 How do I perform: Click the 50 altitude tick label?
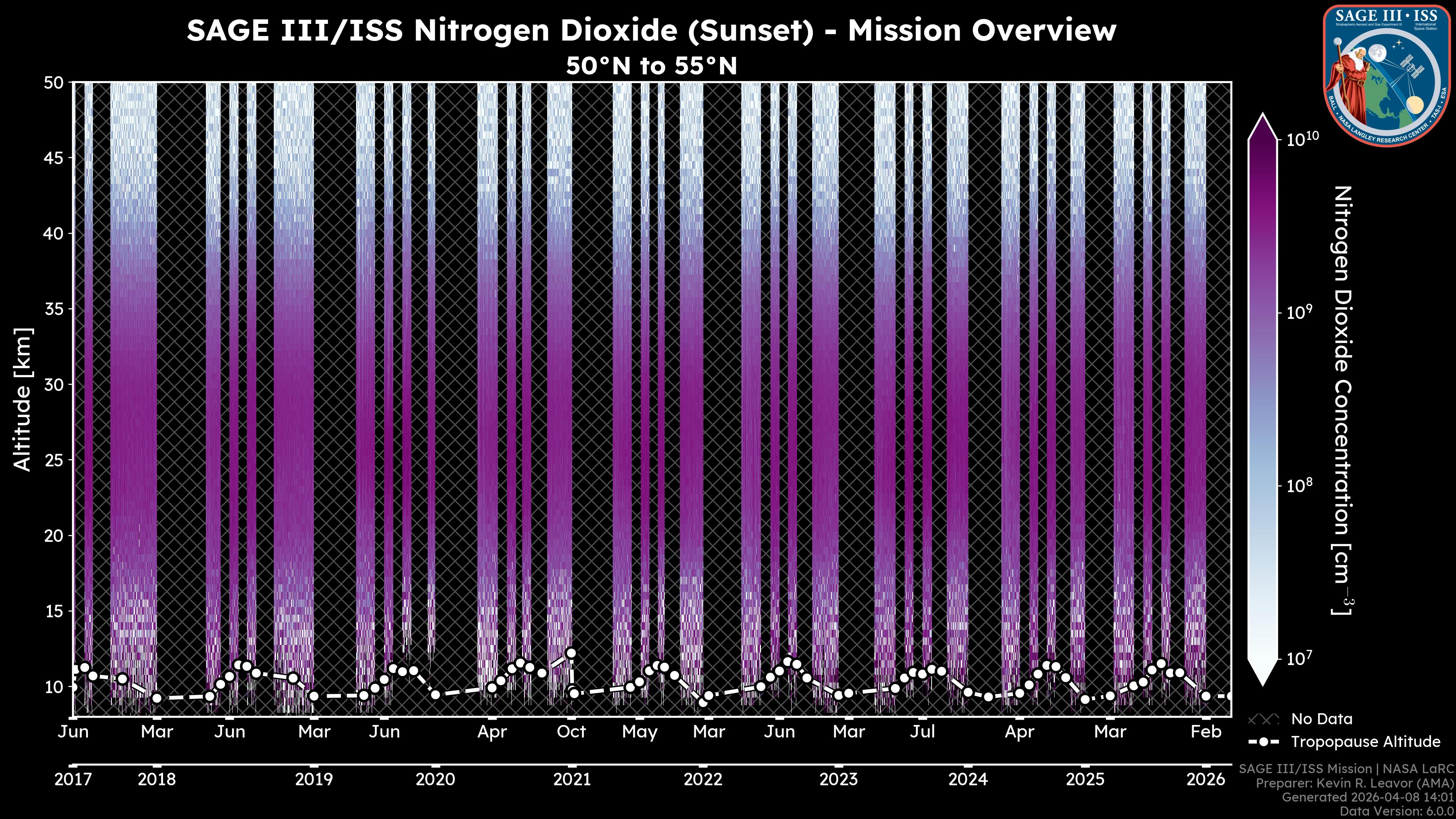click(54, 83)
